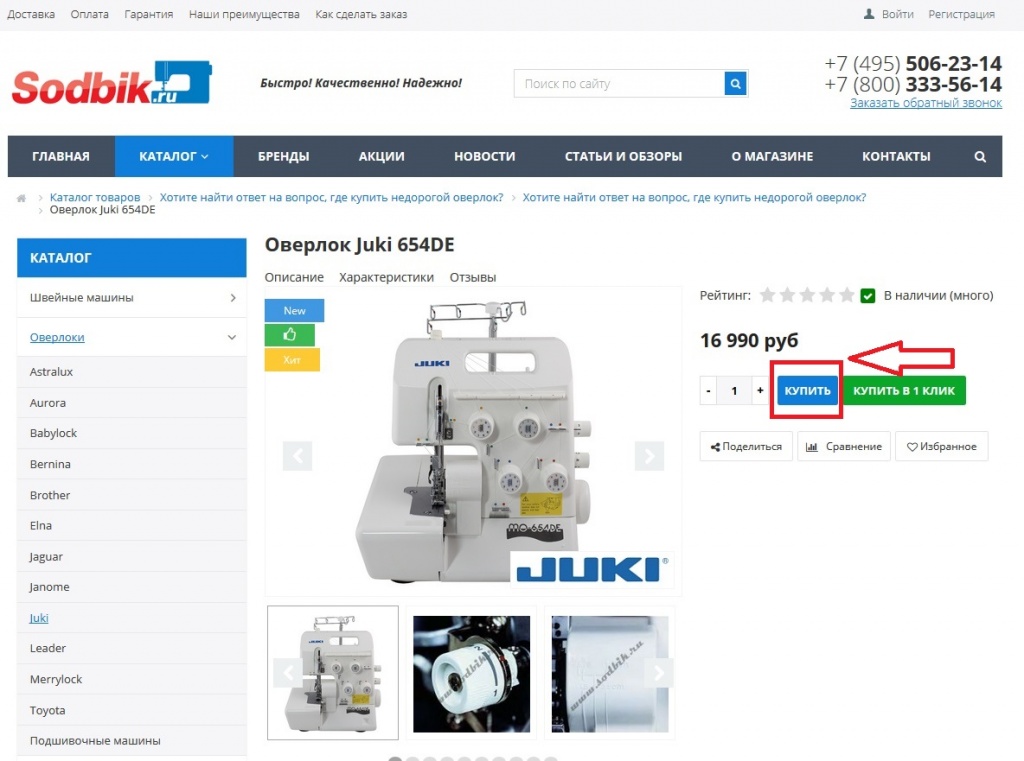Screen dimensions: 1024x761
Task: Open СТАТЬИ И ОБЗОРЫ in navigation
Action: point(623,157)
